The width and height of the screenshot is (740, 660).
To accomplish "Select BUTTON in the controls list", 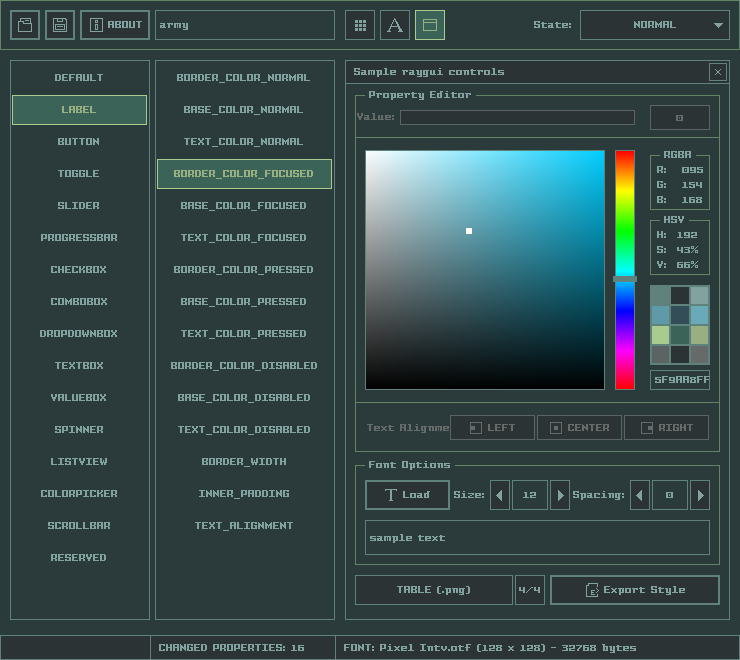I will (79, 142).
